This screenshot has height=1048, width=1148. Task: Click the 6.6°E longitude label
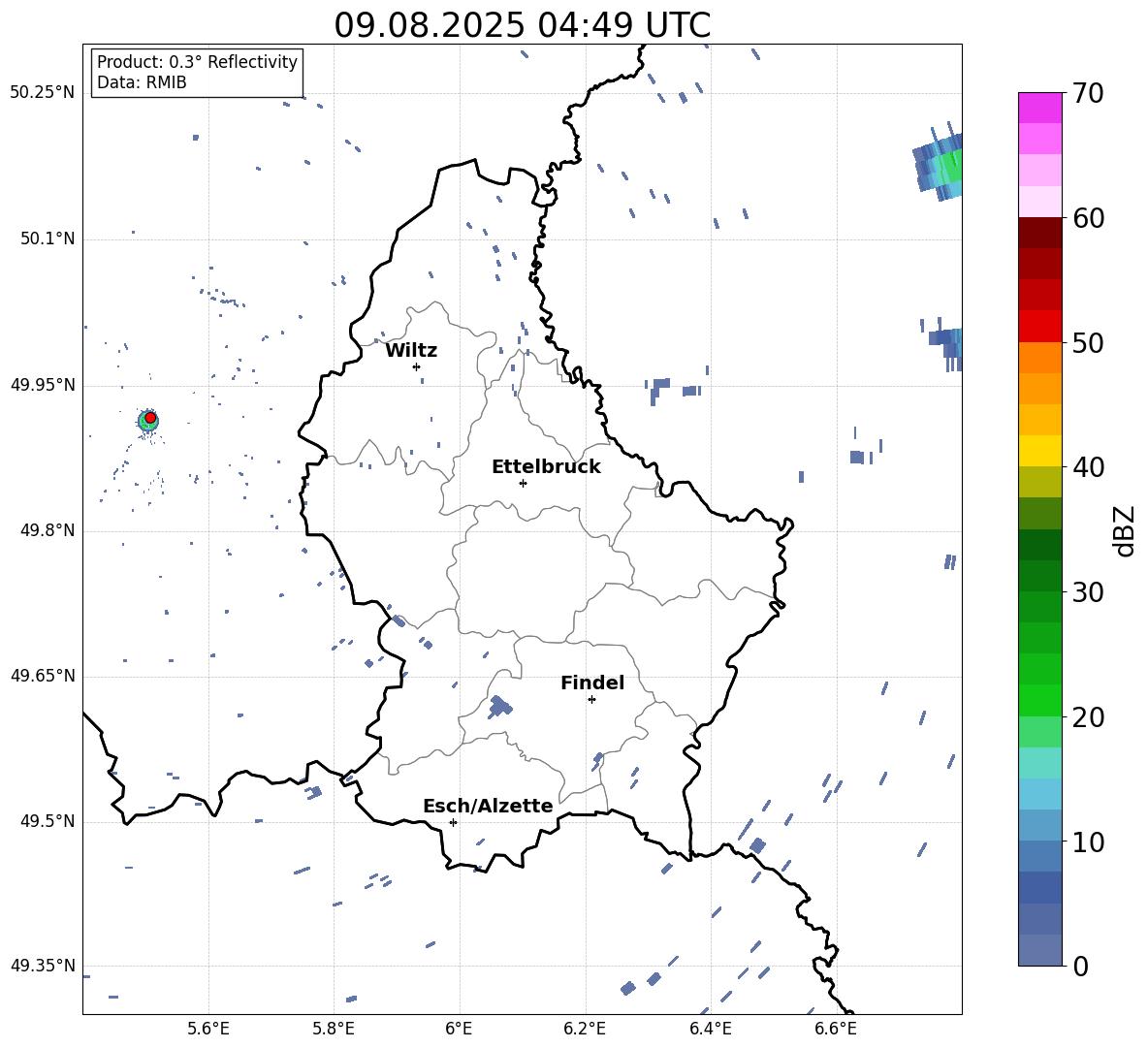click(836, 1029)
